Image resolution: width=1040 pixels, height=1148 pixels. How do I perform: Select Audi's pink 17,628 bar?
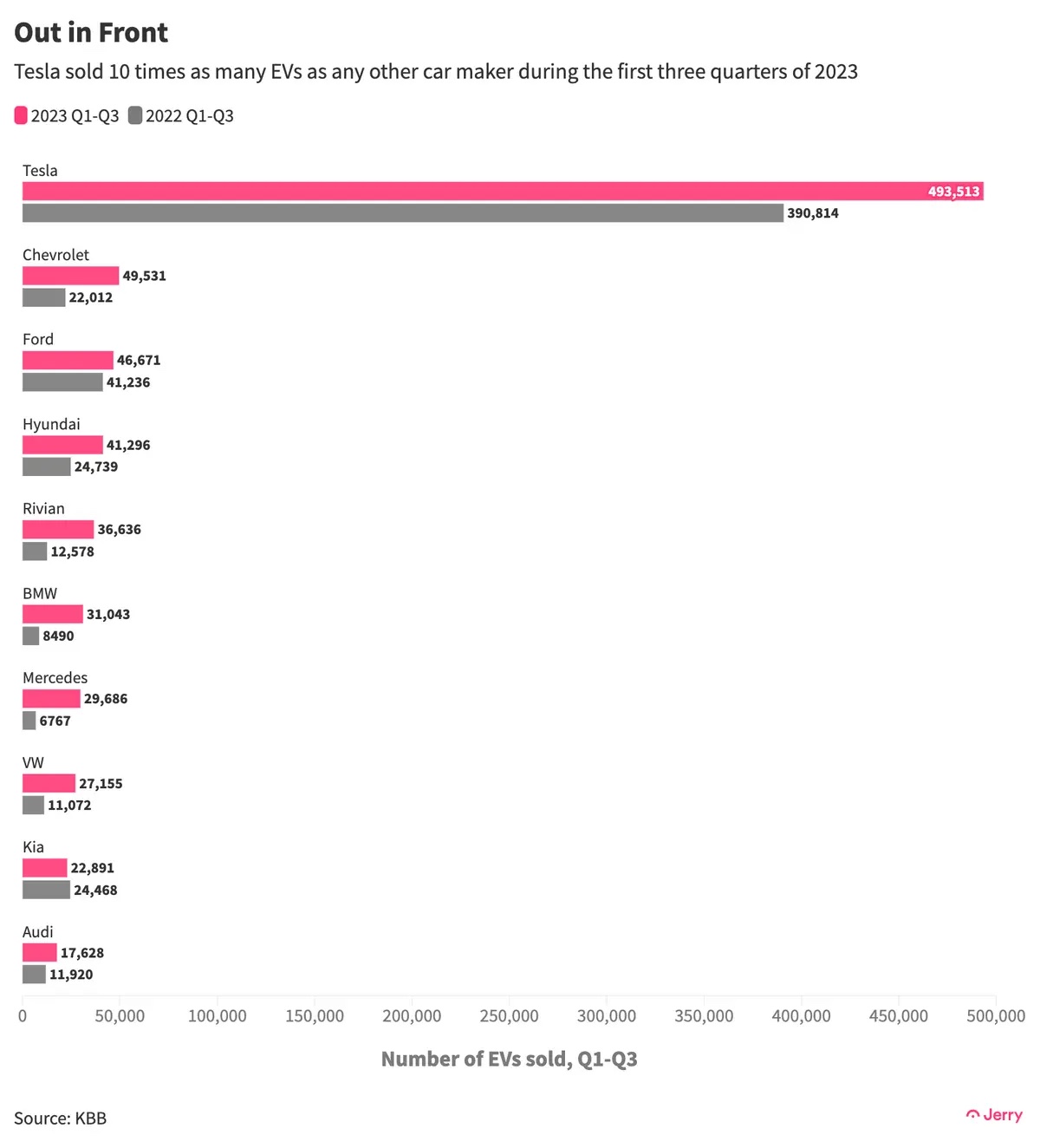[40, 953]
